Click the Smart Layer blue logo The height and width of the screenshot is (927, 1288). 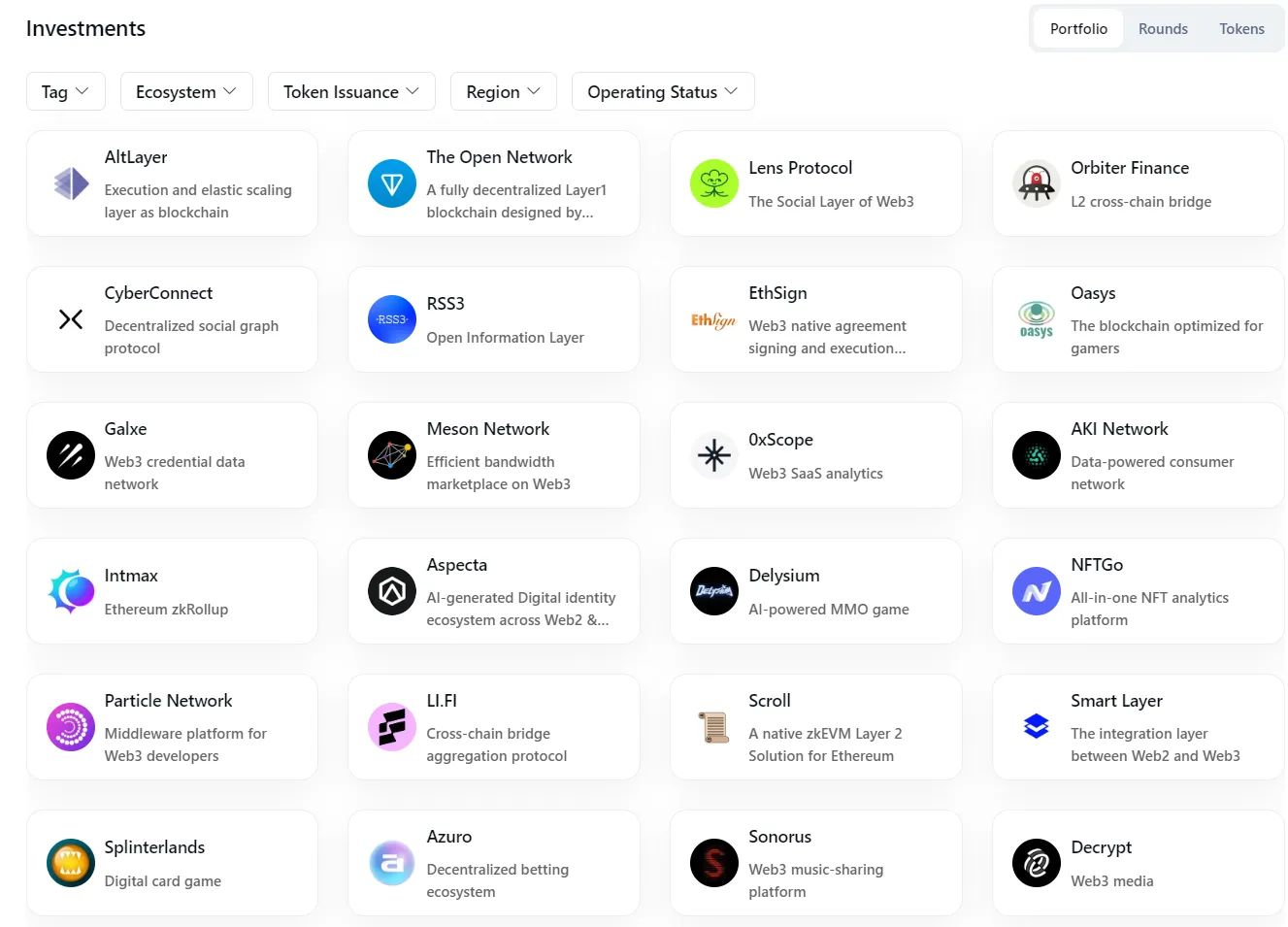(1037, 727)
